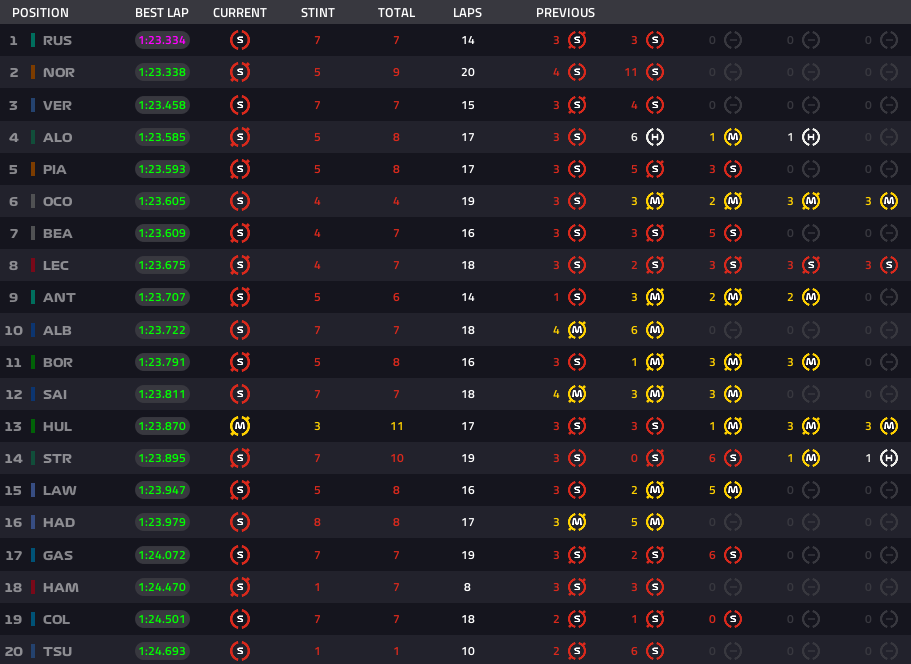Select the HAM driver name

click(61, 588)
